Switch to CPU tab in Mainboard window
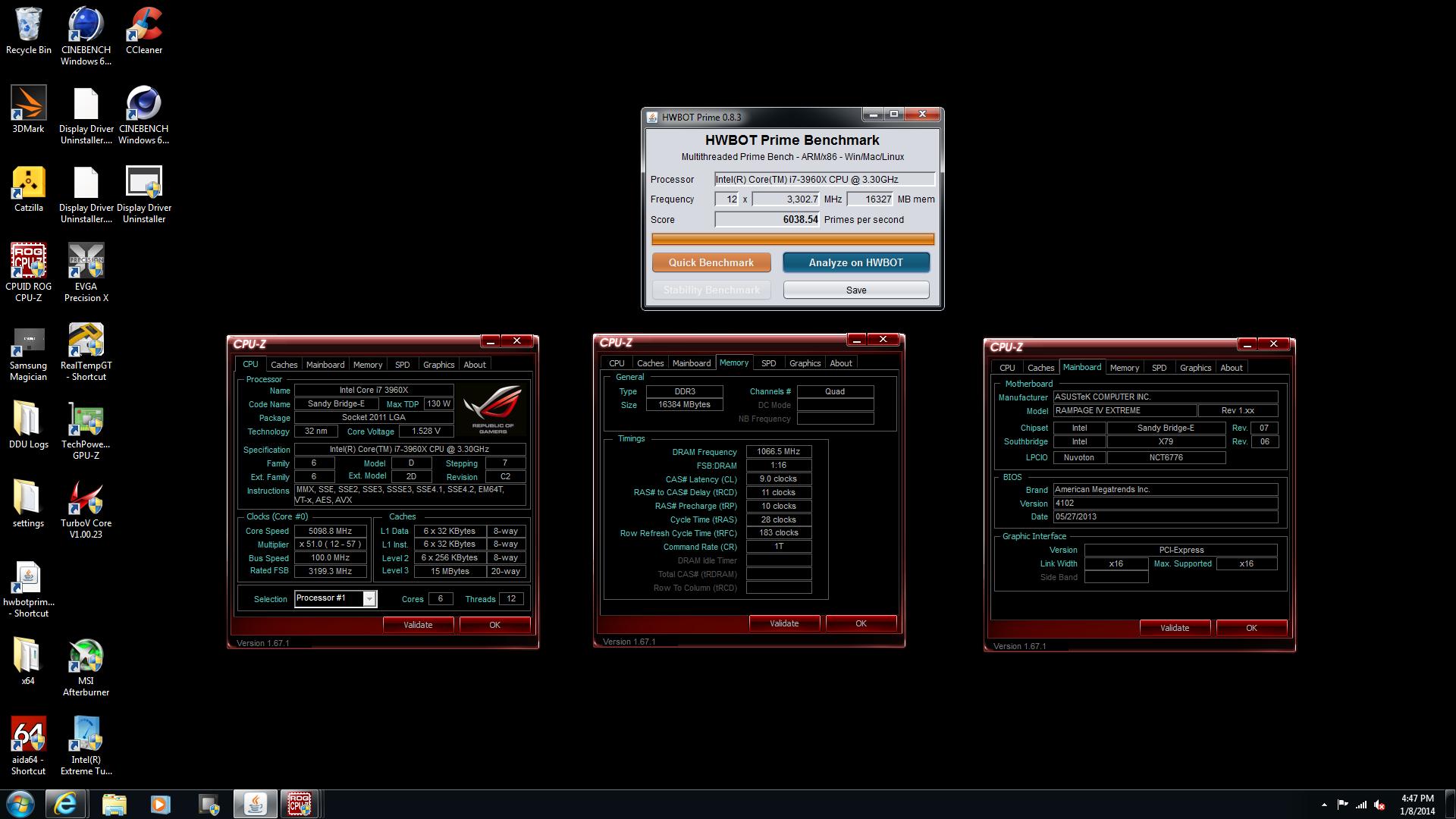 coord(1007,368)
